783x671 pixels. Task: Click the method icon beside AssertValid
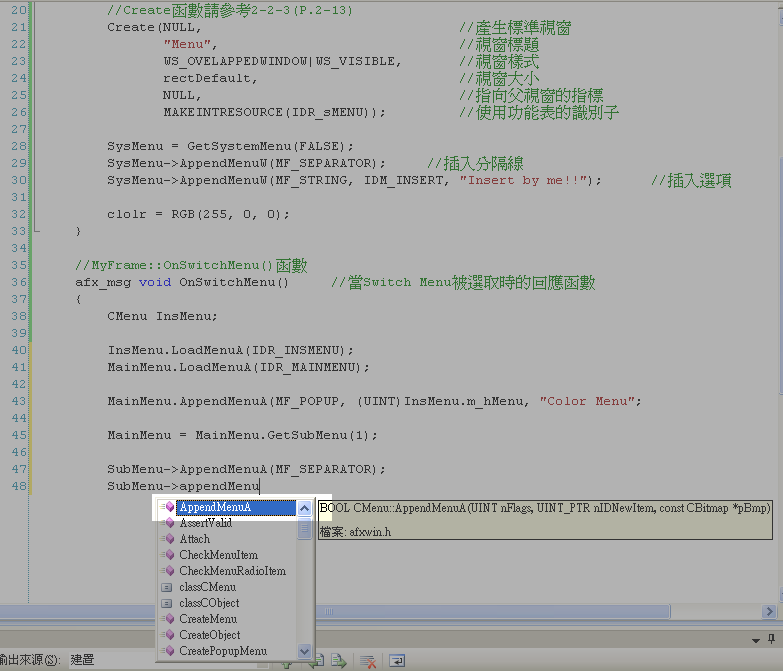click(x=168, y=523)
